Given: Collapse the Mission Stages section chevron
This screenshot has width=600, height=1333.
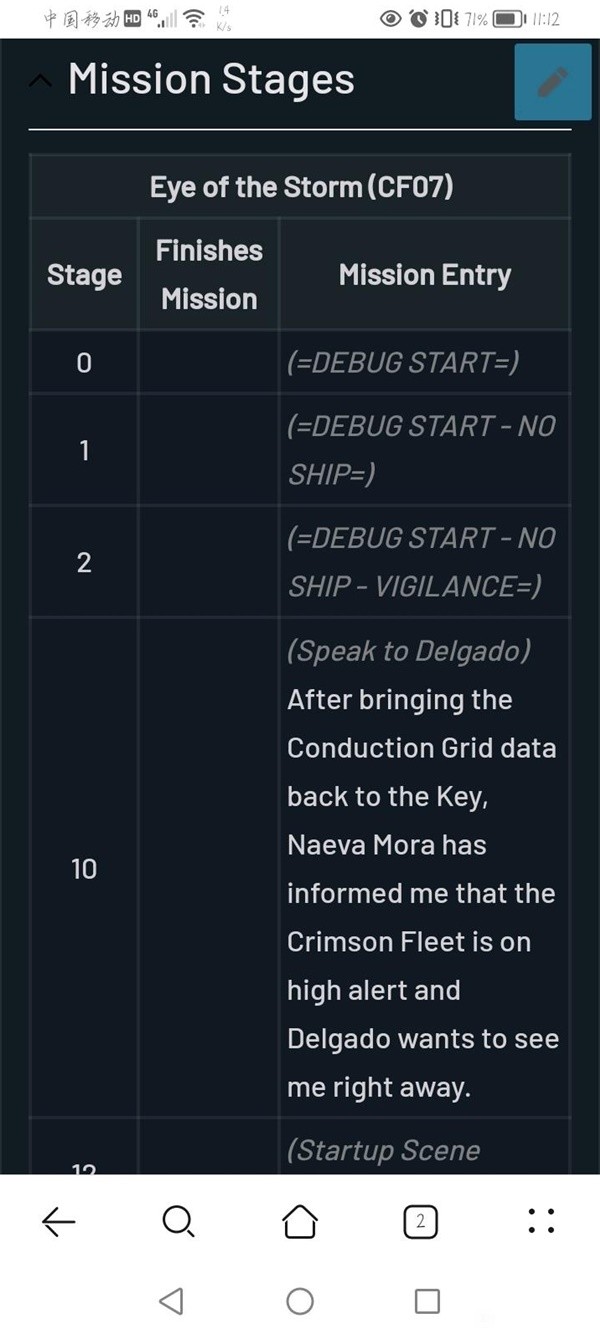Looking at the screenshot, I should click(41, 82).
